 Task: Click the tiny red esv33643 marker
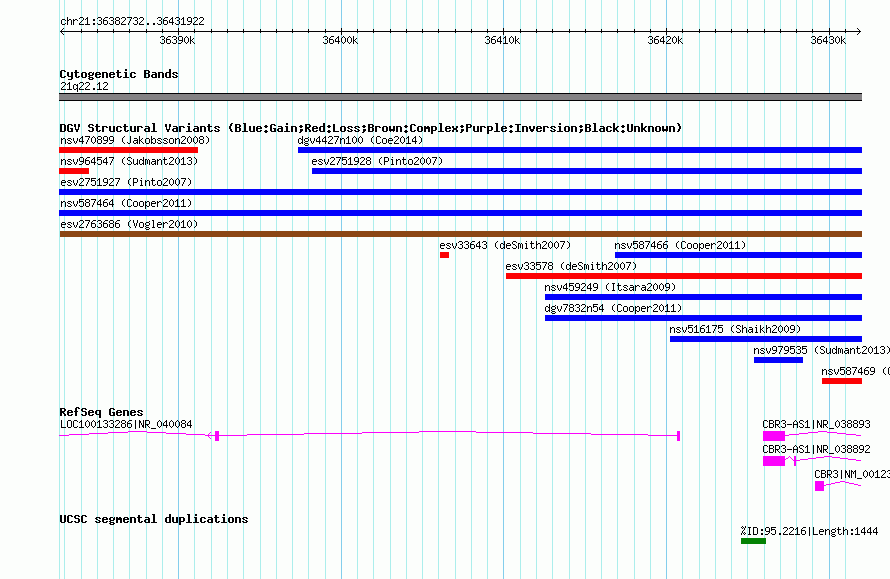[444, 255]
